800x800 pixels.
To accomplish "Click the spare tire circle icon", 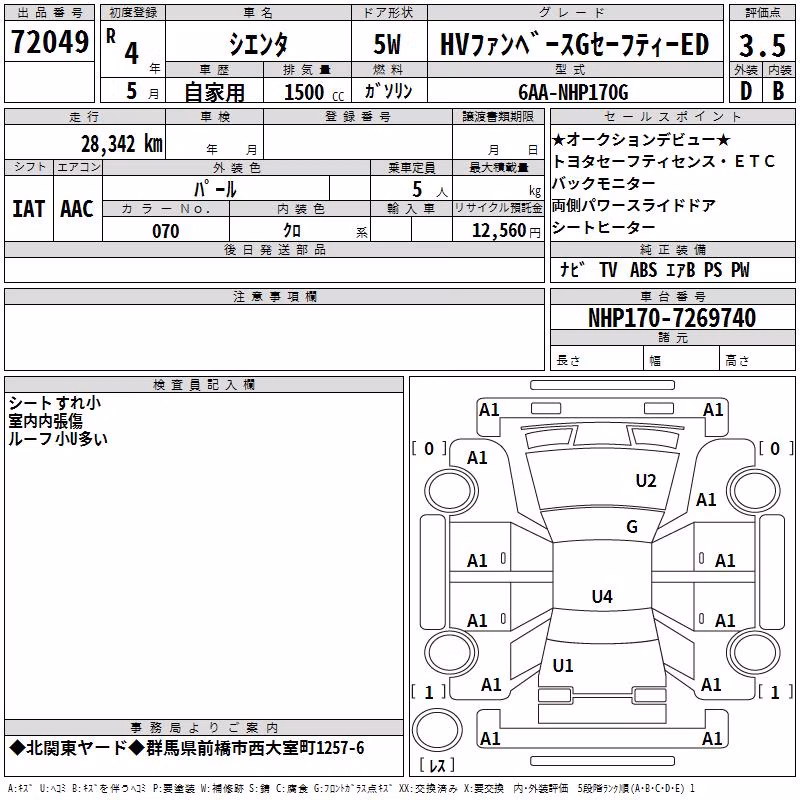I will pos(437,730).
